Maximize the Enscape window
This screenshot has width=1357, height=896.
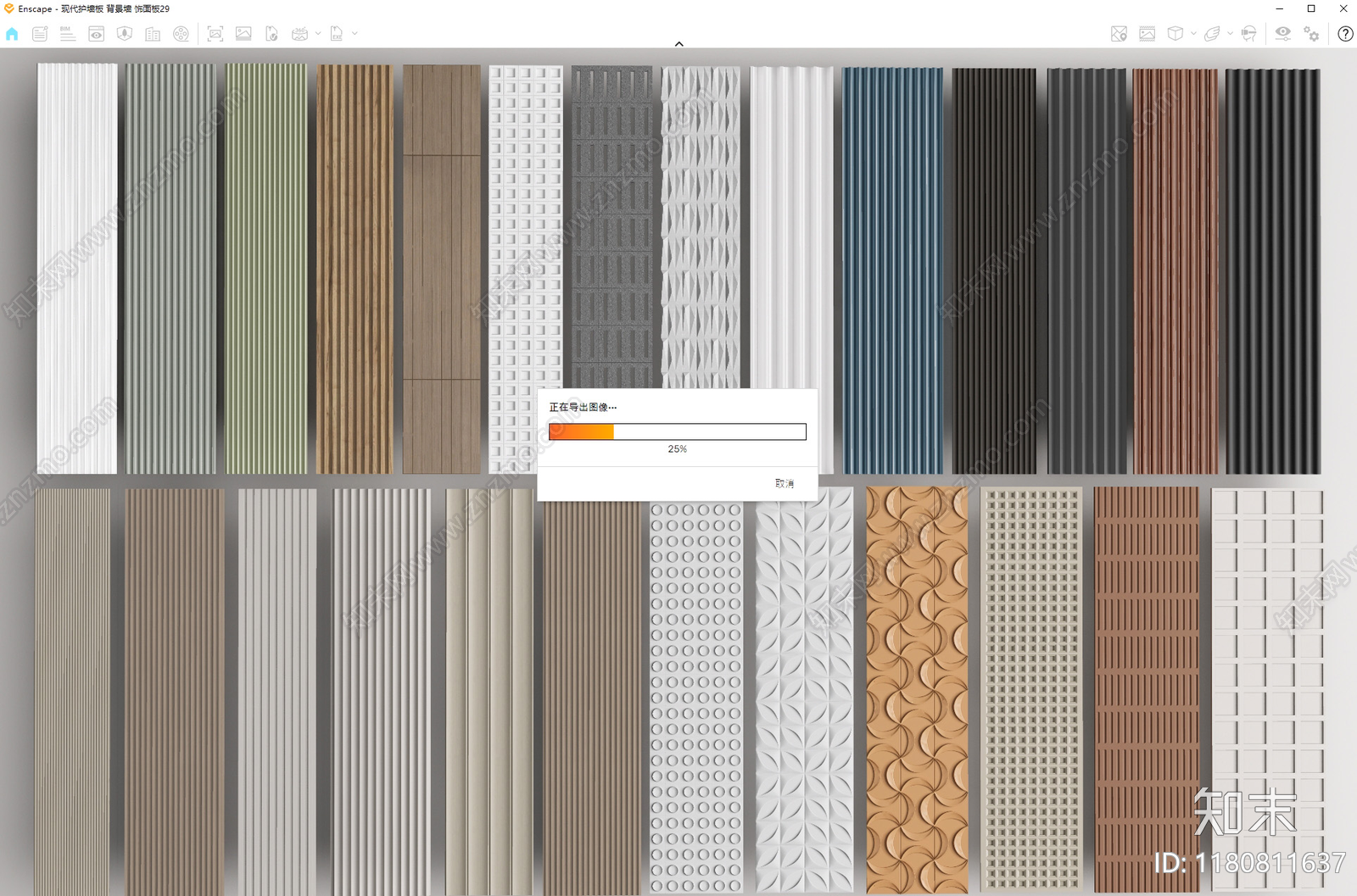tap(1311, 8)
